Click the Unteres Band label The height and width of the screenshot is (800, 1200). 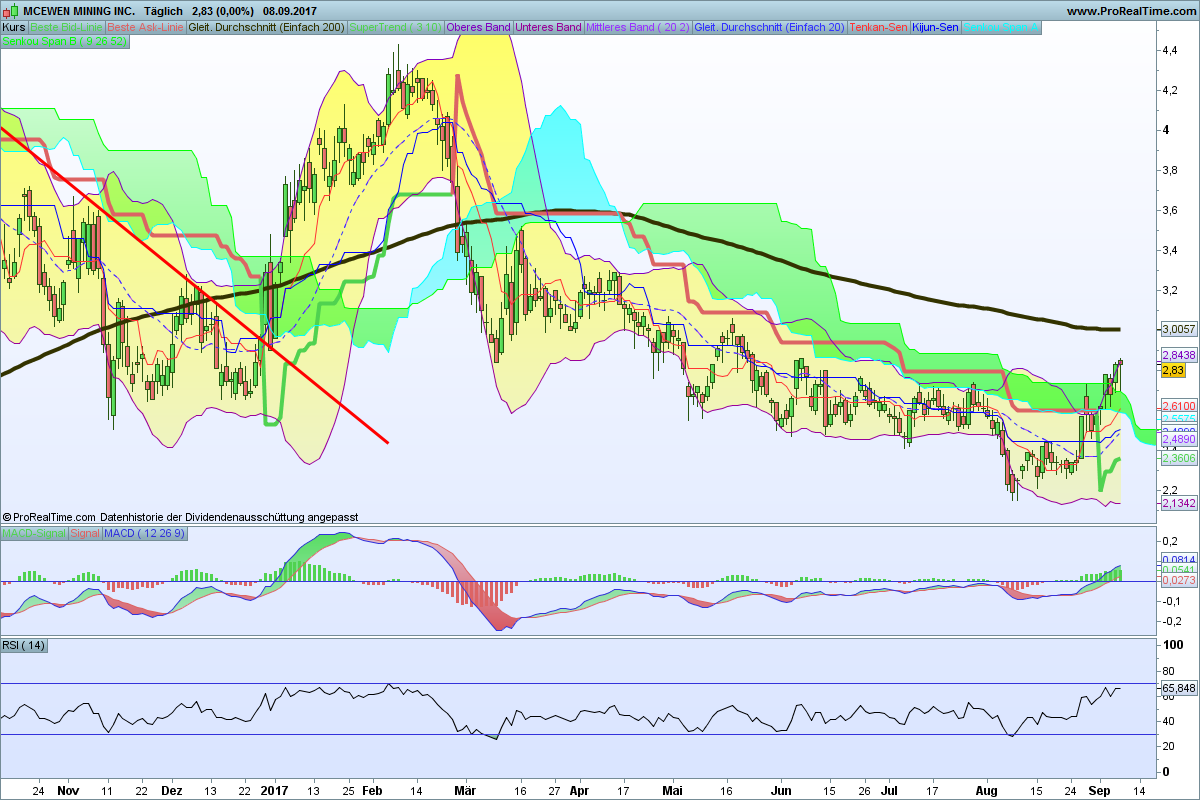tap(547, 27)
